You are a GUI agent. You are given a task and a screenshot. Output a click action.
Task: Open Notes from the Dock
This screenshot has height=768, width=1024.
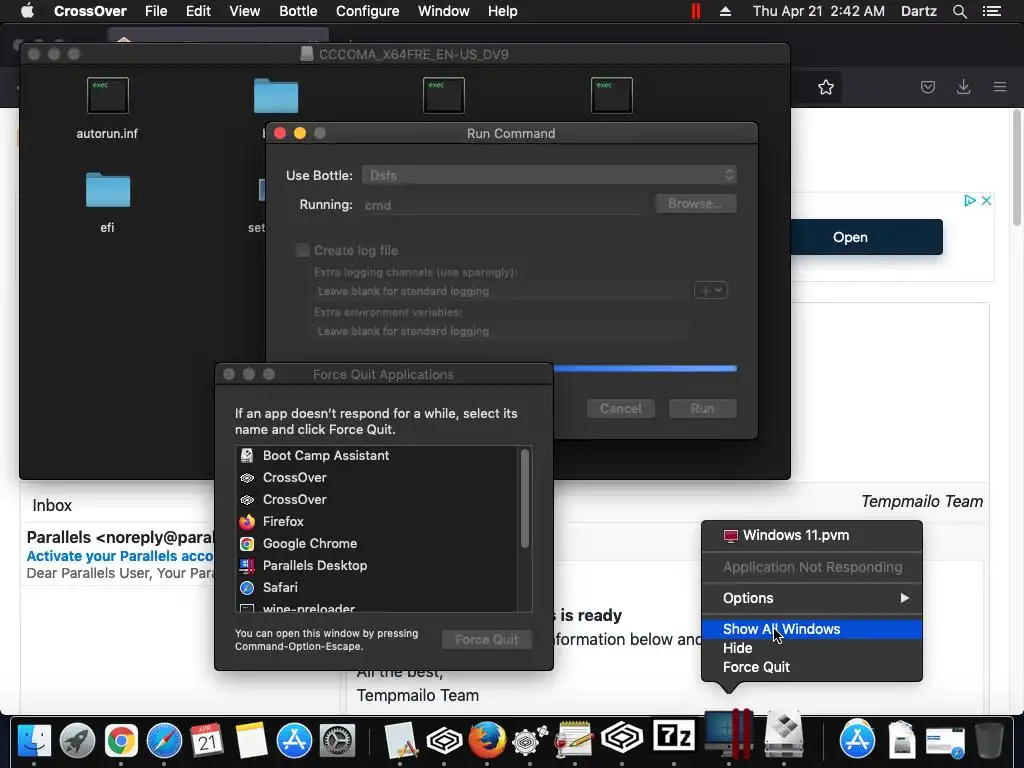[x=251, y=740]
